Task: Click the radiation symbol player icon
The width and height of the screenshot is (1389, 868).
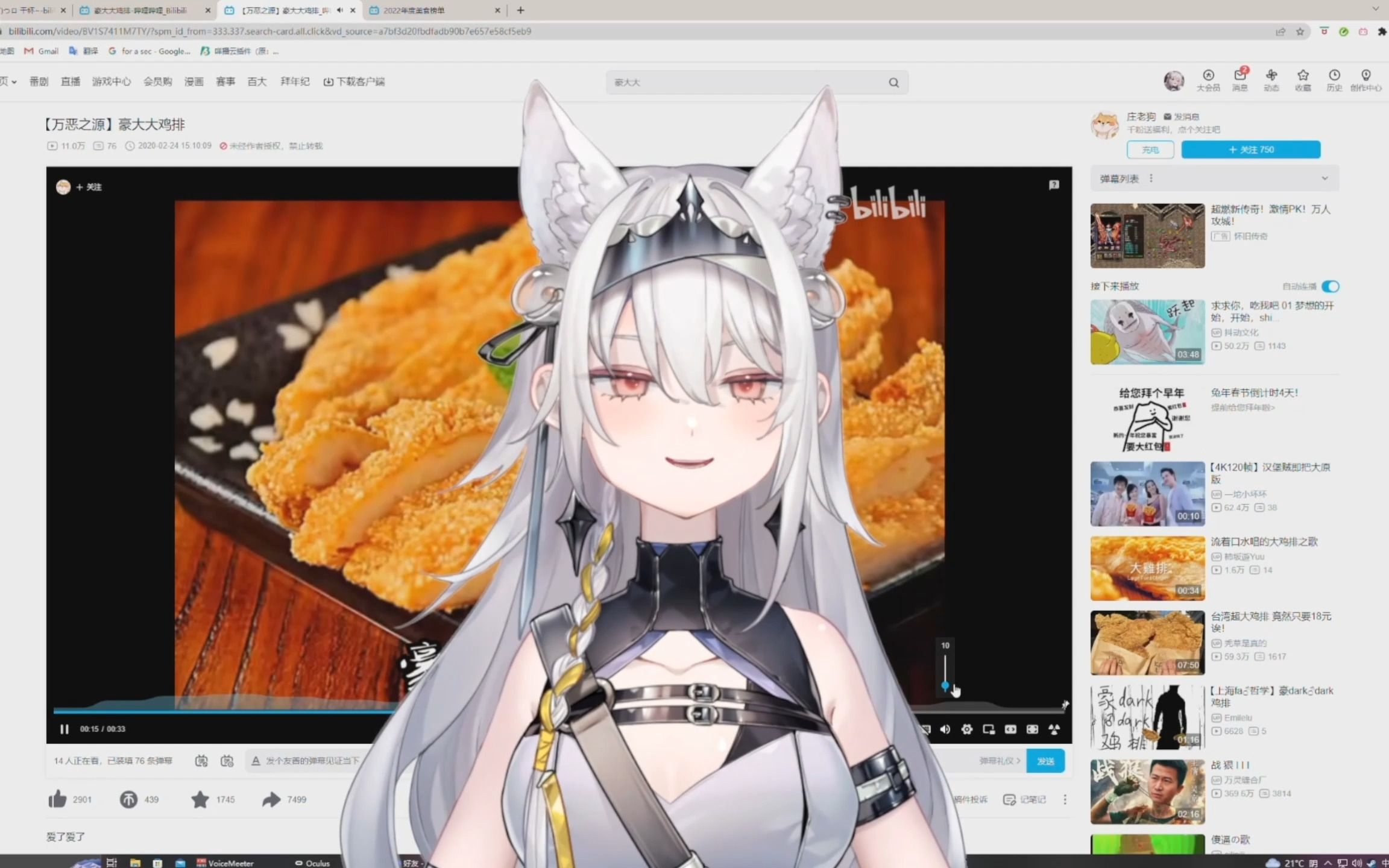Action: tap(1054, 729)
